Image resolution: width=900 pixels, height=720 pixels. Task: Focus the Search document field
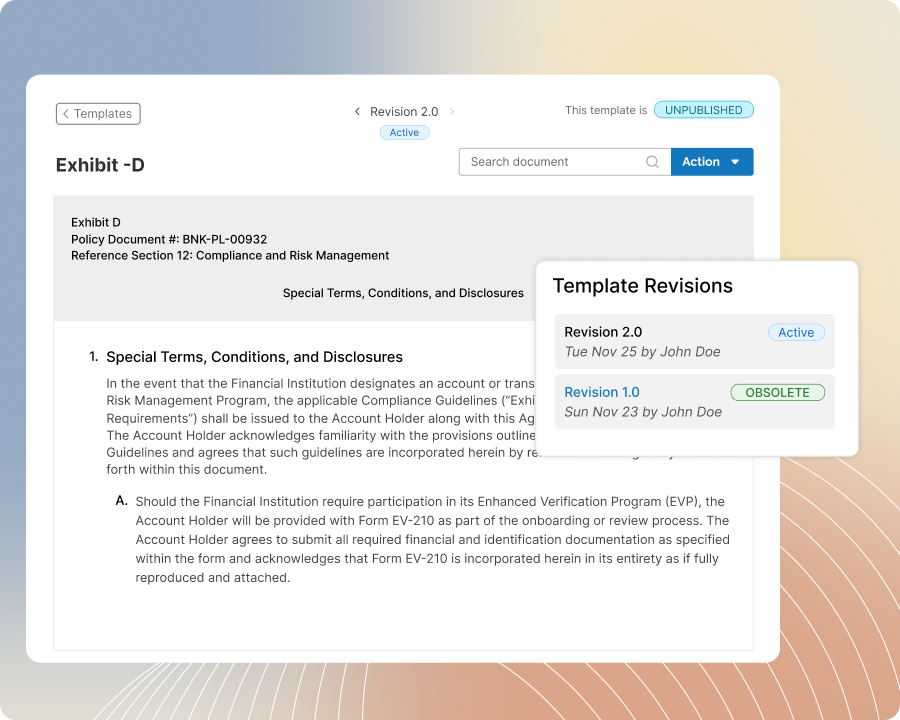coord(565,162)
